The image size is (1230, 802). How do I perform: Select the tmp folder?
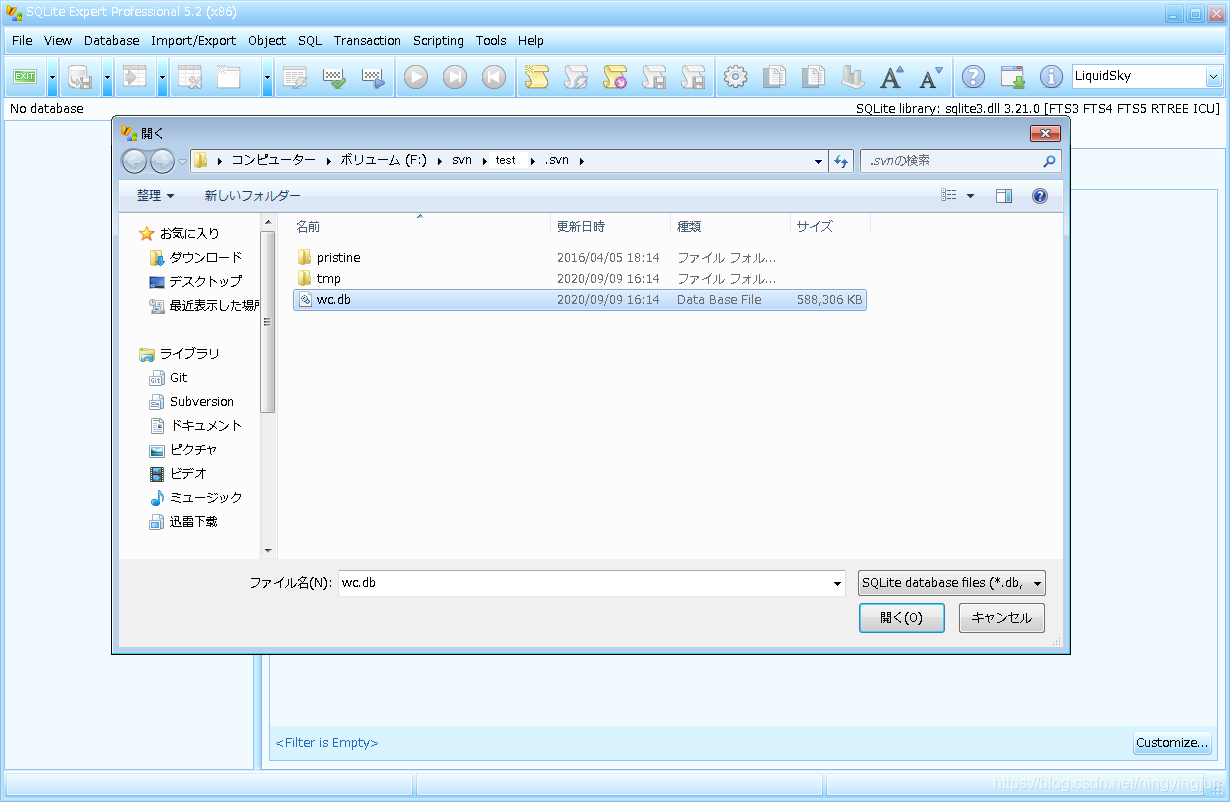point(580,279)
